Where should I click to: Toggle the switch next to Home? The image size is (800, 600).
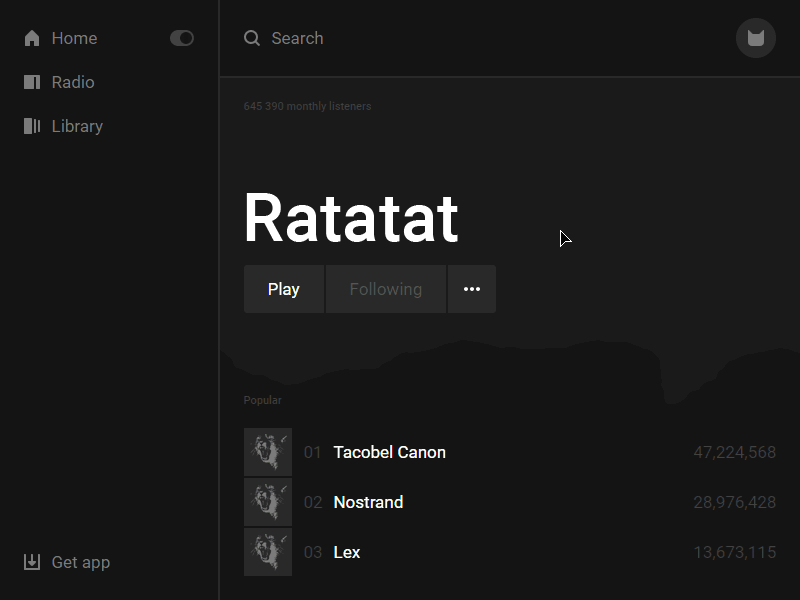pyautogui.click(x=182, y=38)
